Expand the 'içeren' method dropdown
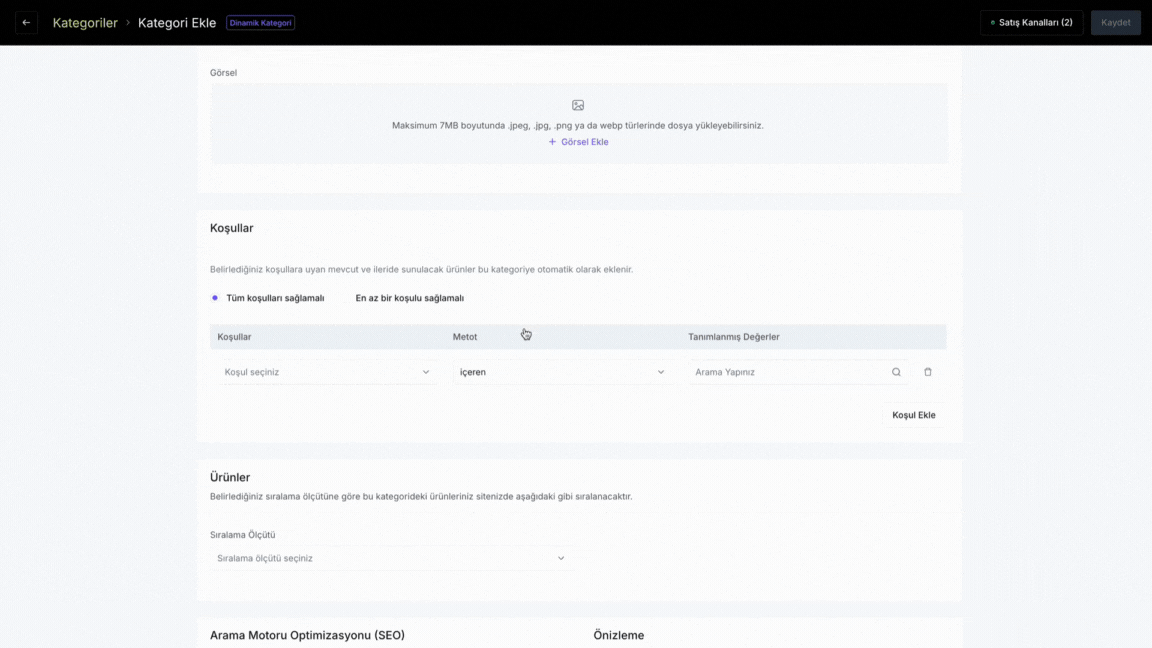Viewport: 1152px width, 648px height. pos(561,372)
